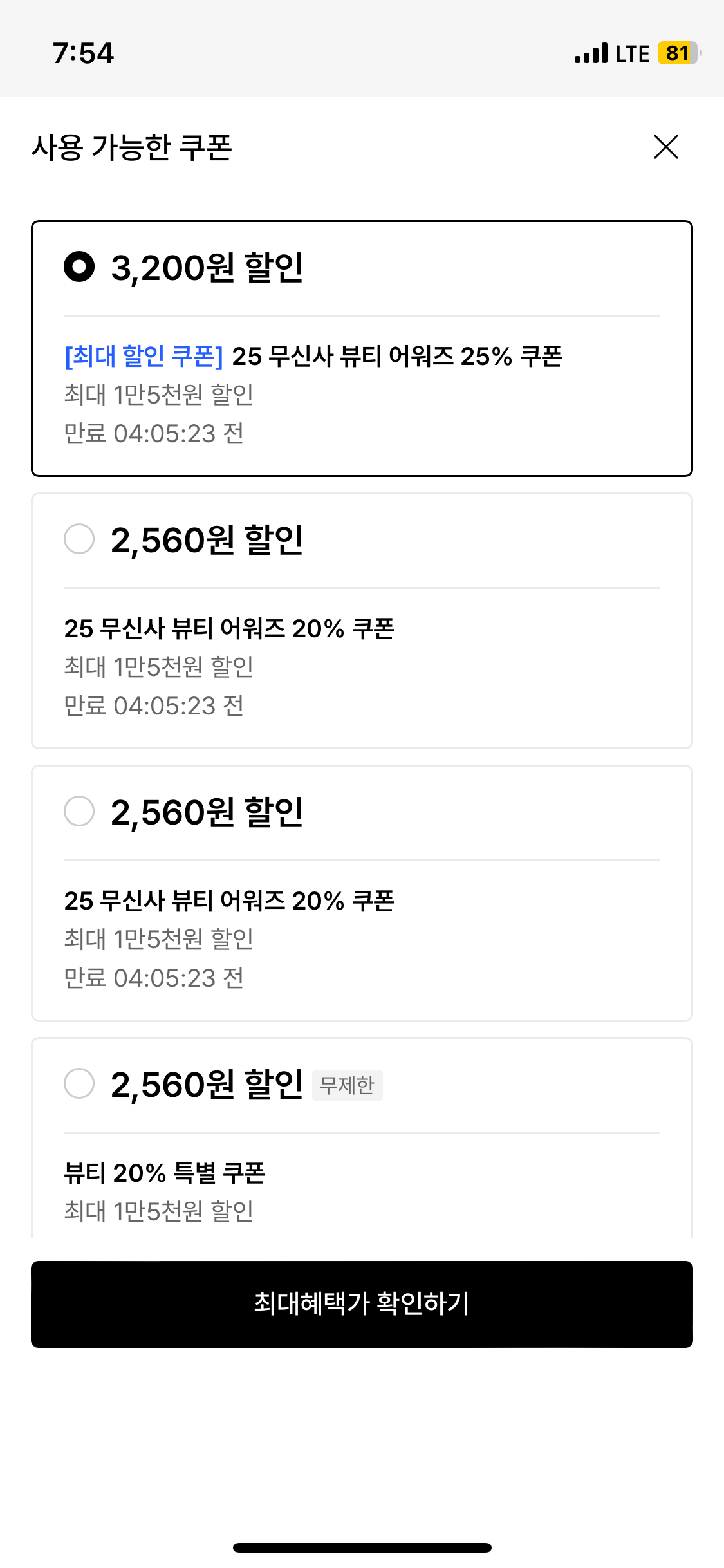Tap the 25 무신사 뷰티 어워즈 25% 쿠폰 title
The height and width of the screenshot is (1568, 724).
[396, 356]
